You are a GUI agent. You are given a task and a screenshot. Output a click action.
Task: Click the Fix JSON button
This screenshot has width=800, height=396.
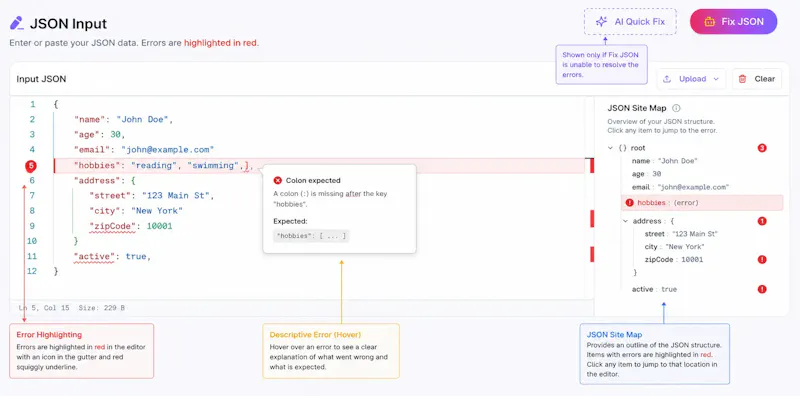pyautogui.click(x=733, y=21)
